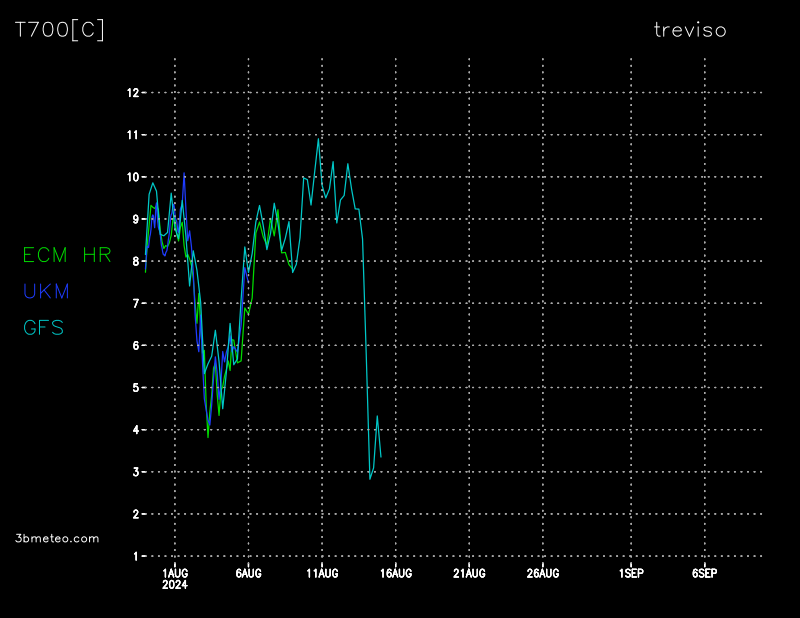Click the 1SEP date tick label
Image resolution: width=800 pixels, height=618 pixels.
pyautogui.click(x=631, y=573)
